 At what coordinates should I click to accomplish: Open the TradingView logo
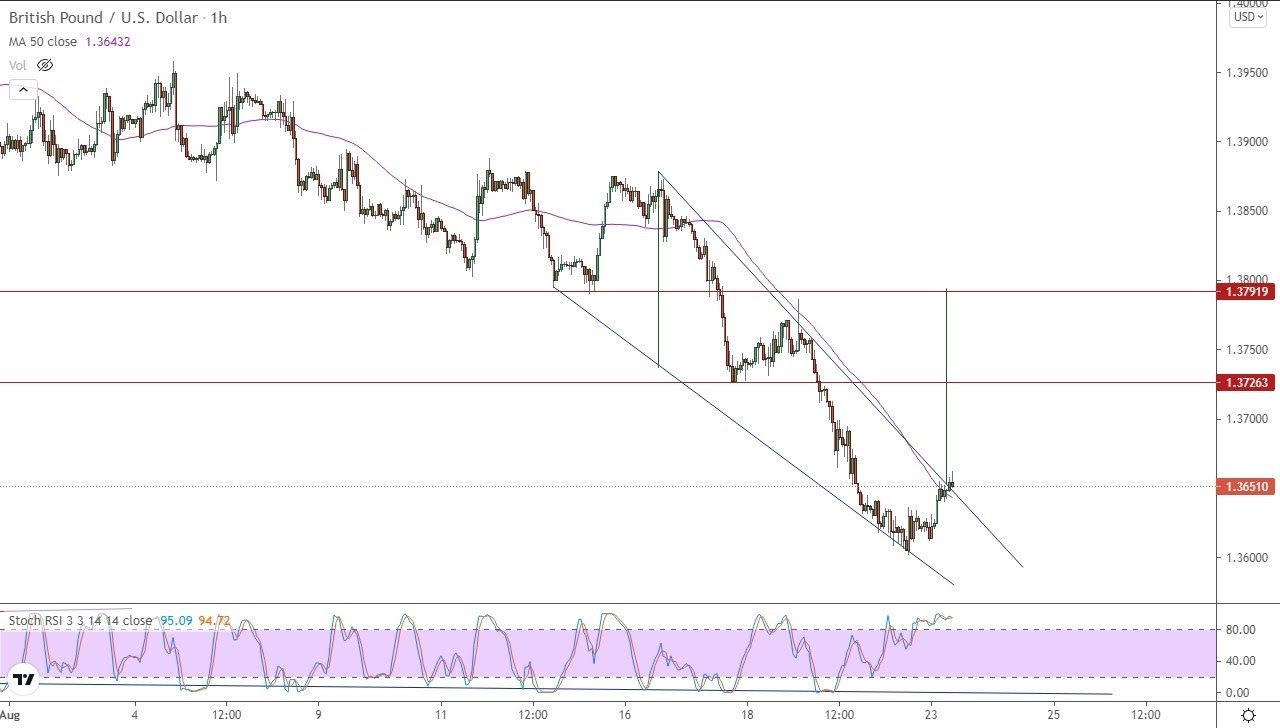(24, 679)
